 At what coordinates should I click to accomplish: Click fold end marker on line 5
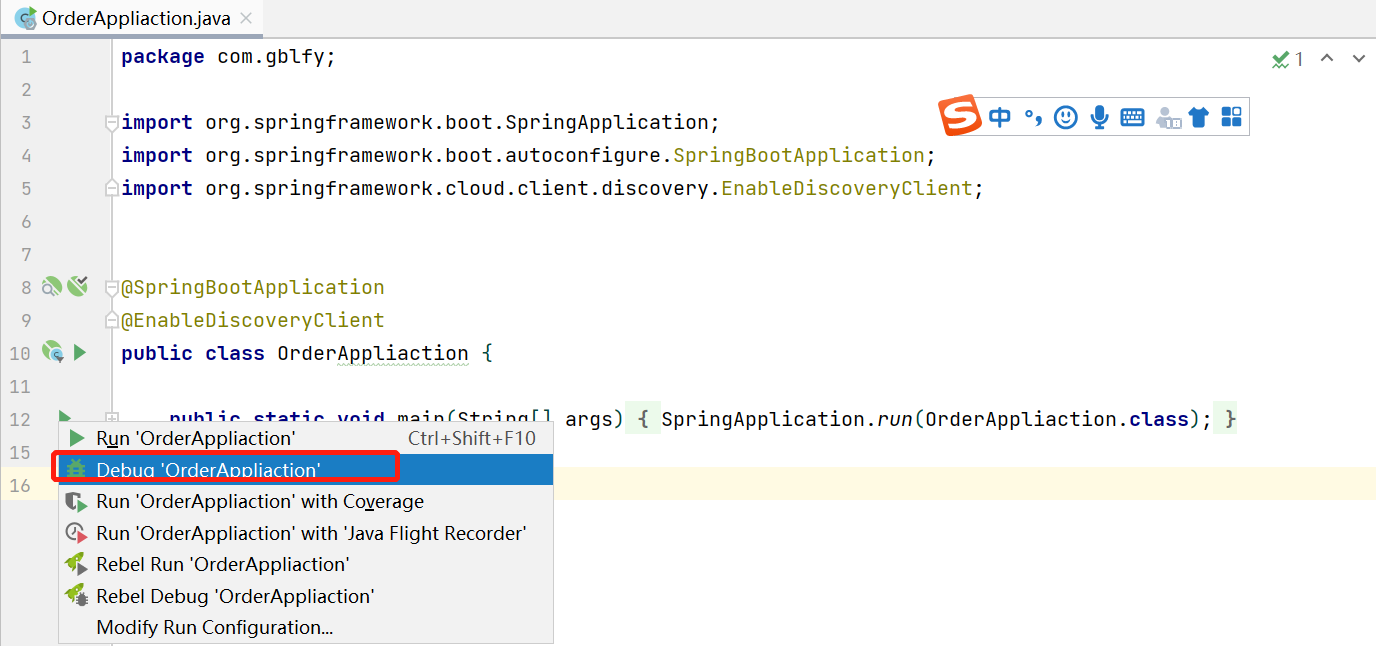[x=111, y=188]
